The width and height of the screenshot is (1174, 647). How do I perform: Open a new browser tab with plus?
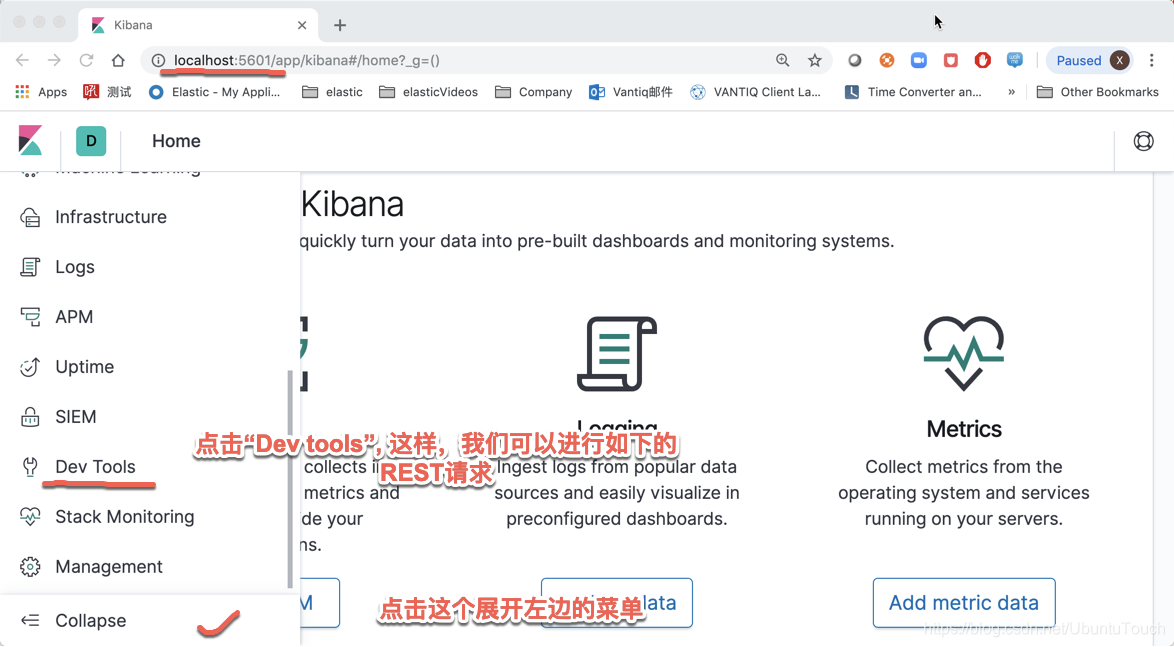pos(340,25)
